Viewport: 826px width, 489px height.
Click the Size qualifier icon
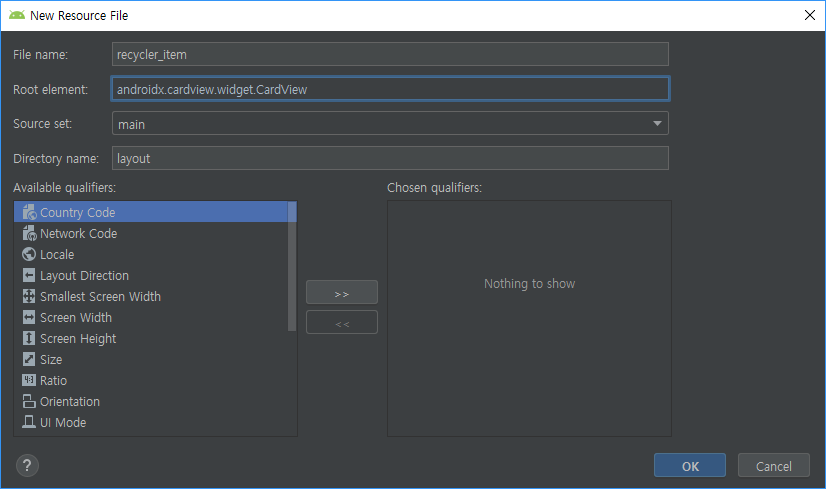click(29, 359)
